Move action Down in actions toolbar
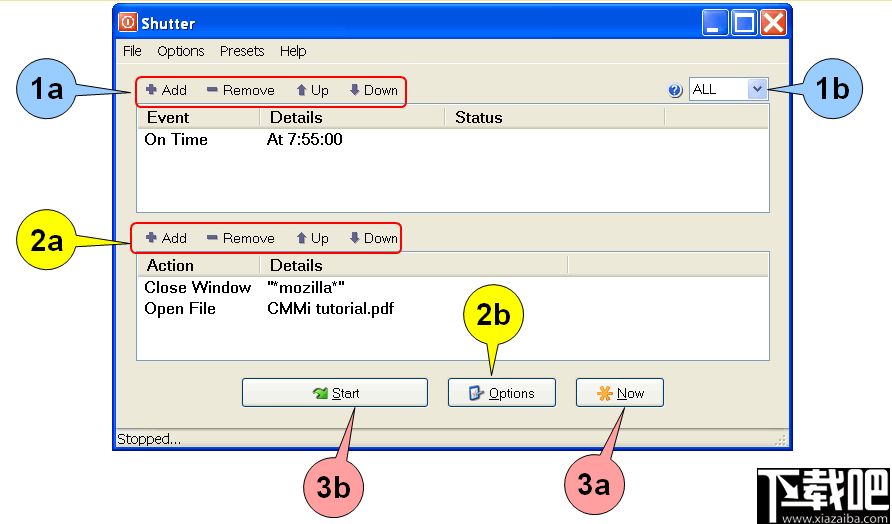The height and width of the screenshot is (524, 892). coord(373,238)
